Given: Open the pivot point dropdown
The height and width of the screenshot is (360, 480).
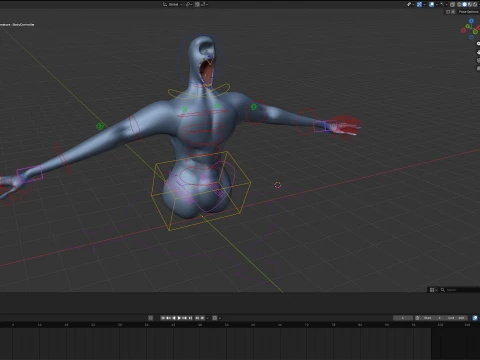Looking at the screenshot, I should click(189, 4).
